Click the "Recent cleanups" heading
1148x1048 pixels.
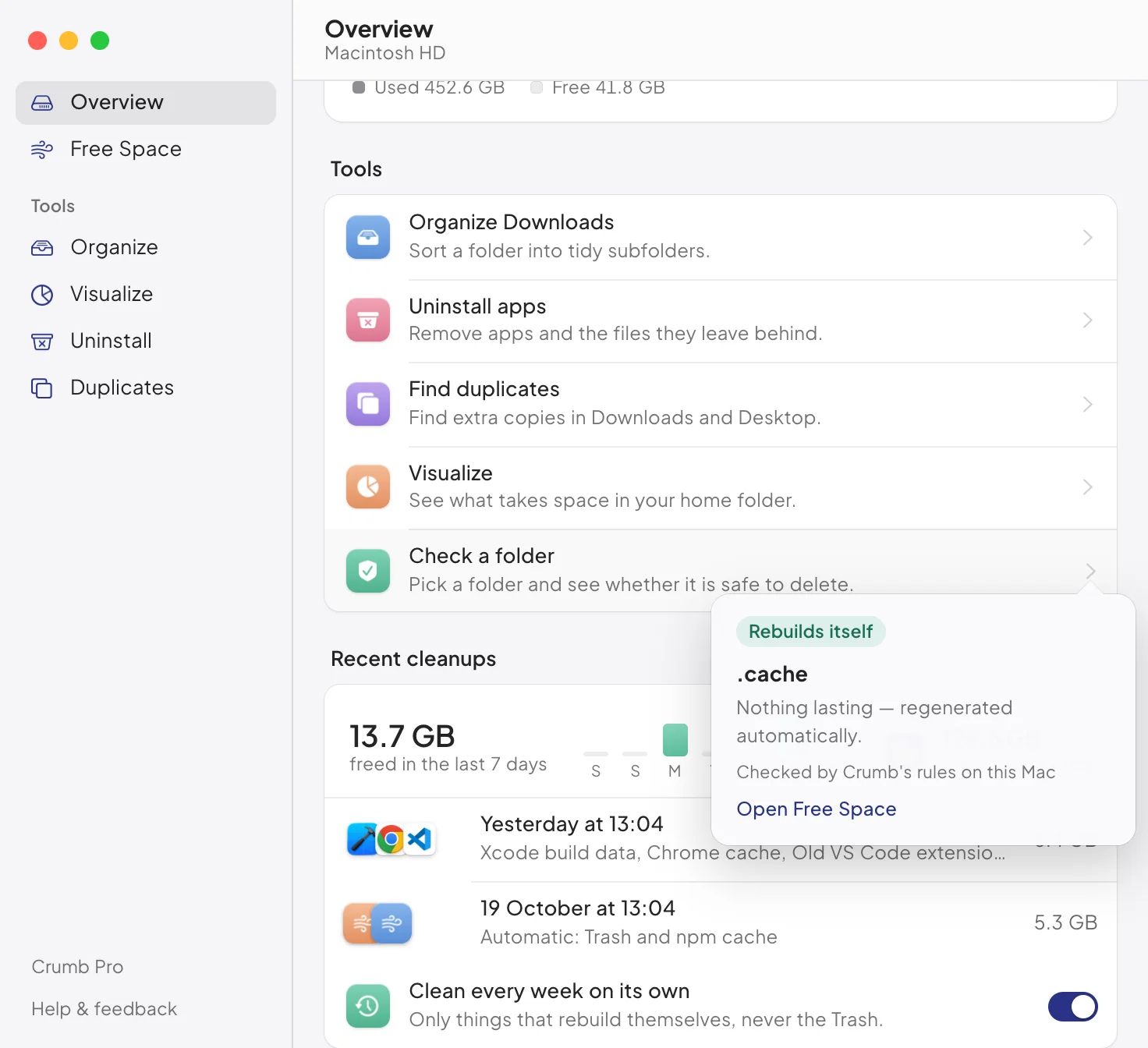(x=413, y=659)
